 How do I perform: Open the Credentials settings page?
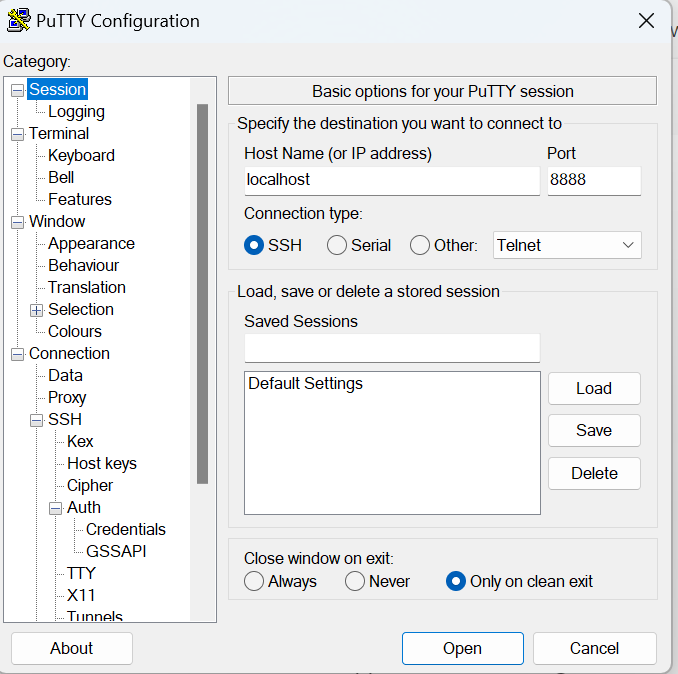coord(125,529)
